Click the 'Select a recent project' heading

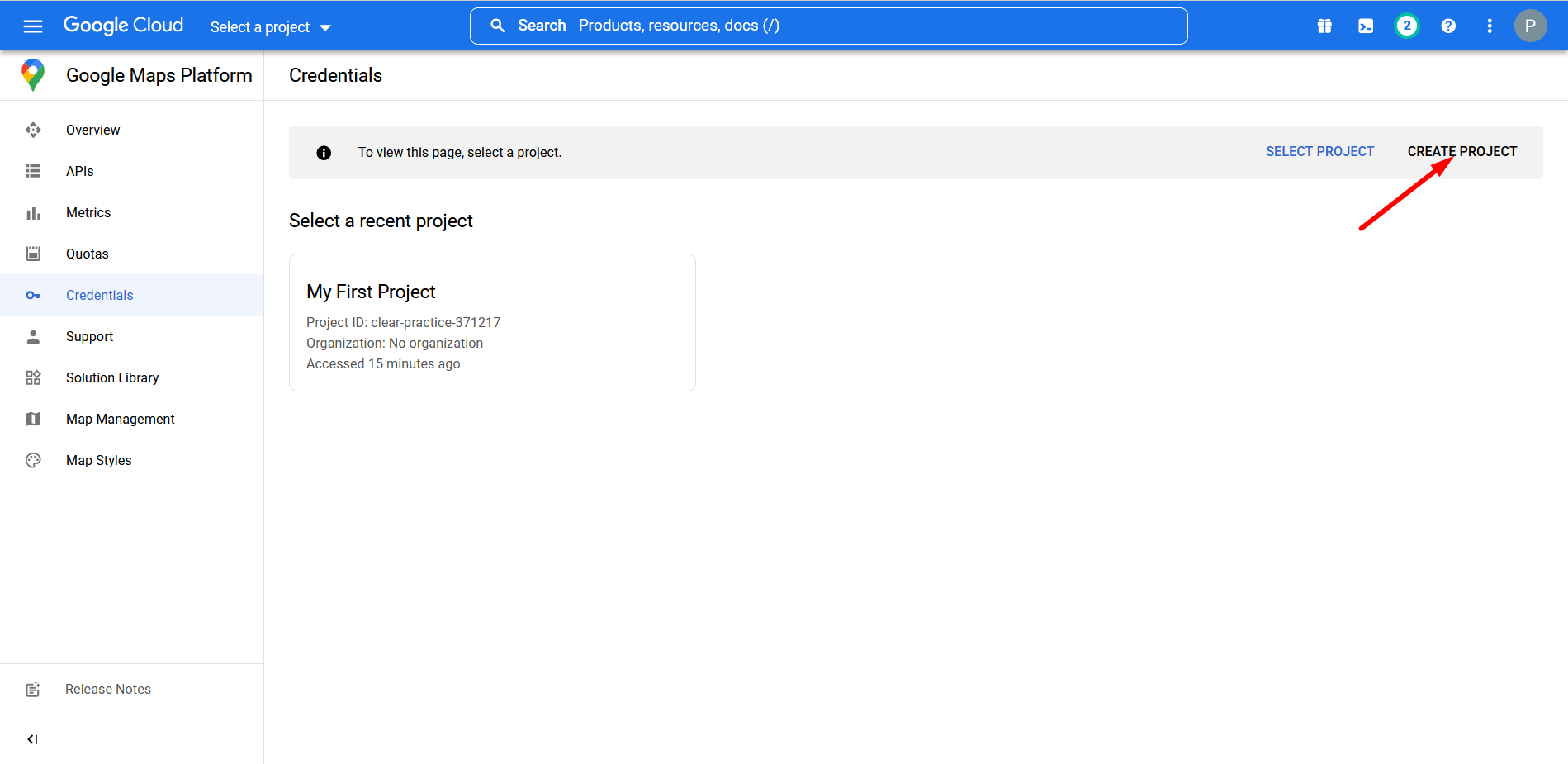(x=381, y=221)
